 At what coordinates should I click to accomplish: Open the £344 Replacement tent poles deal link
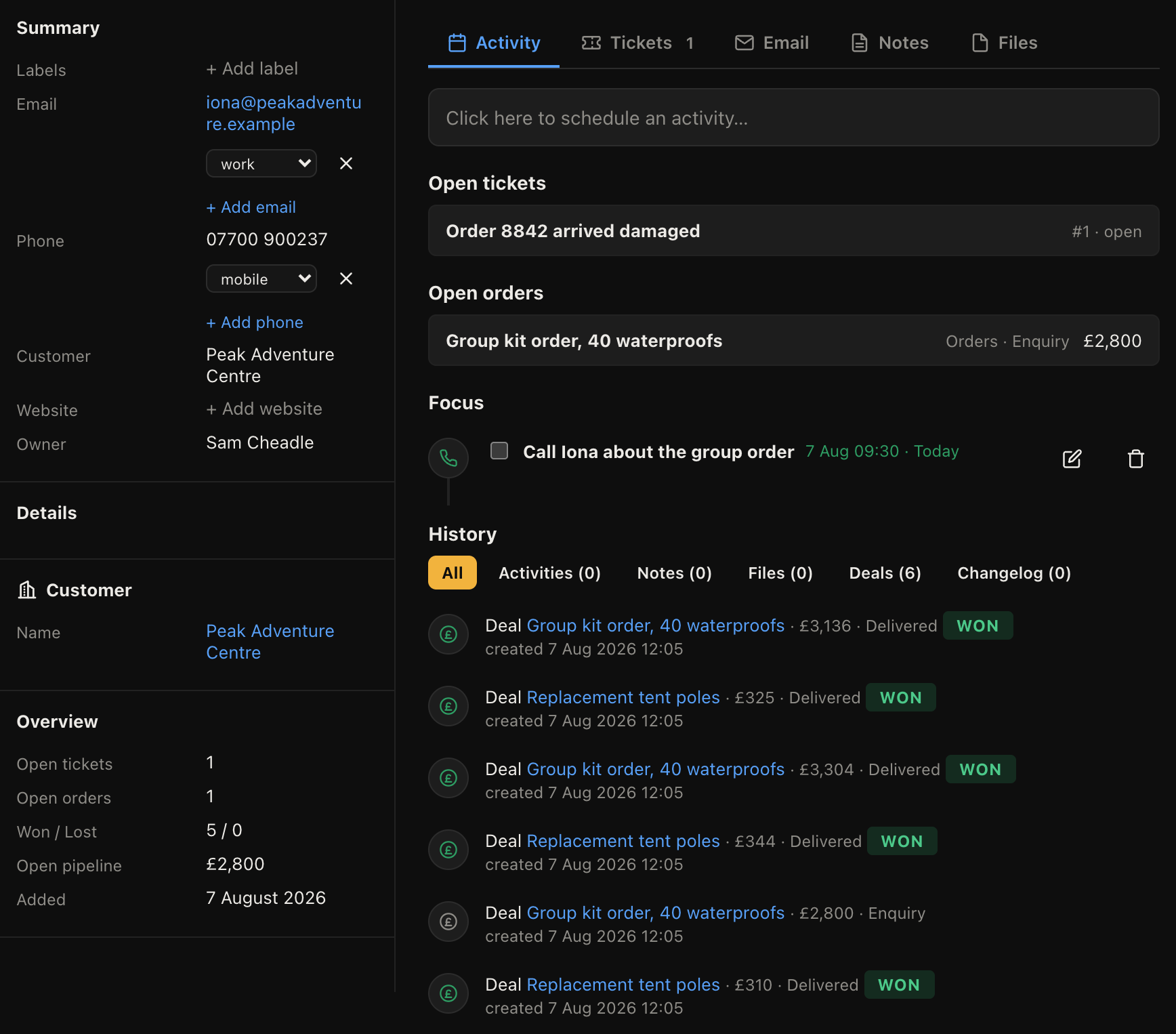tap(623, 841)
